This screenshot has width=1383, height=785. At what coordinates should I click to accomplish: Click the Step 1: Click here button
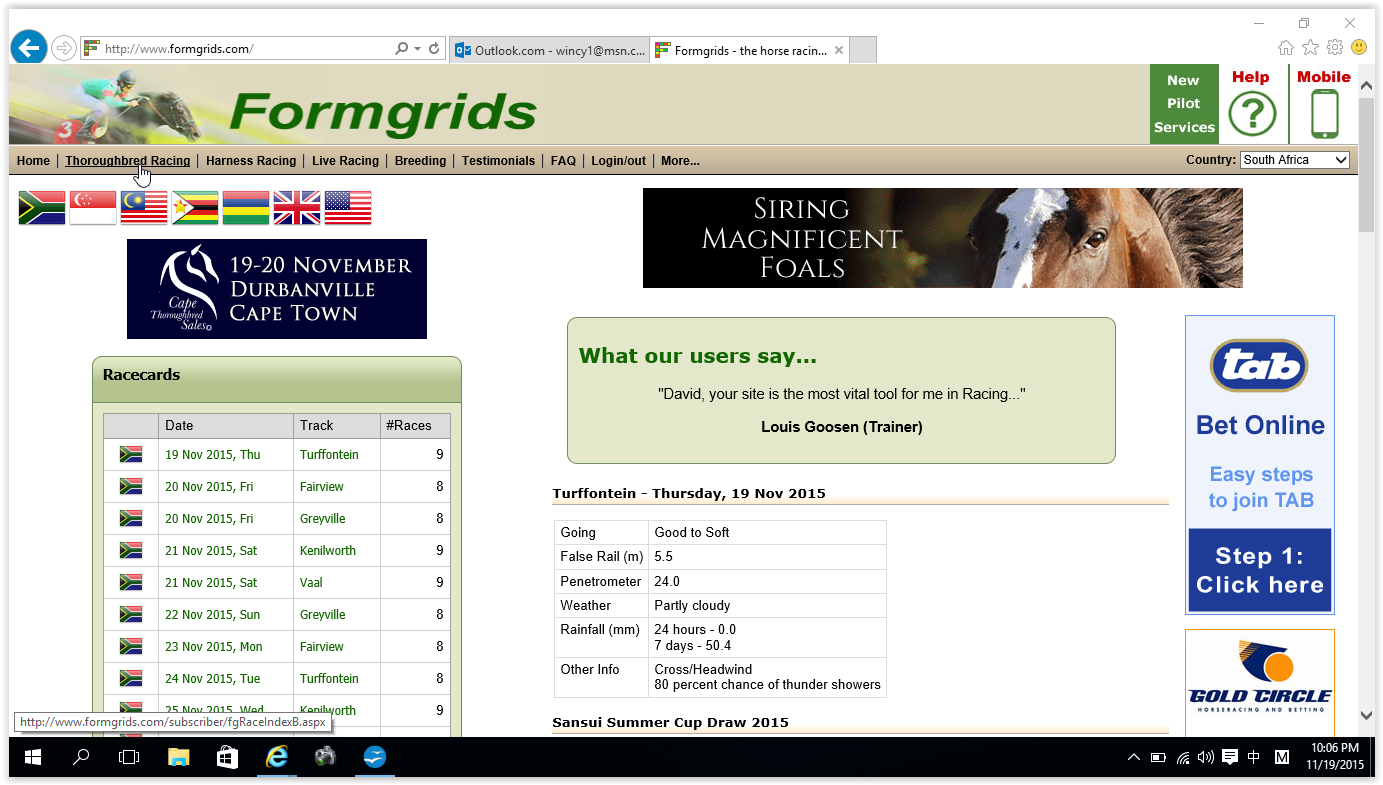coord(1260,570)
